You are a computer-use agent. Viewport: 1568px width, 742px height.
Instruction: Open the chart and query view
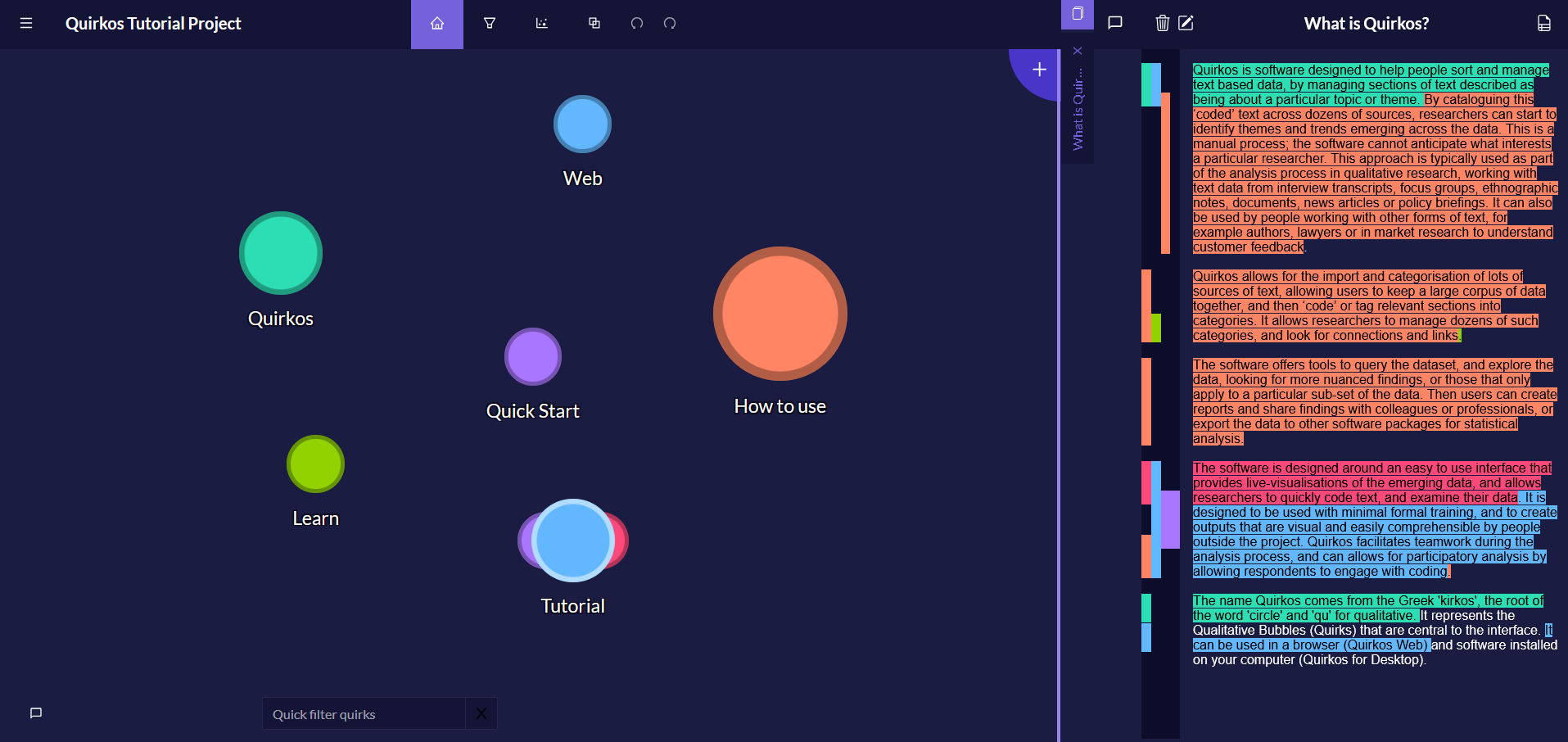pos(541,24)
